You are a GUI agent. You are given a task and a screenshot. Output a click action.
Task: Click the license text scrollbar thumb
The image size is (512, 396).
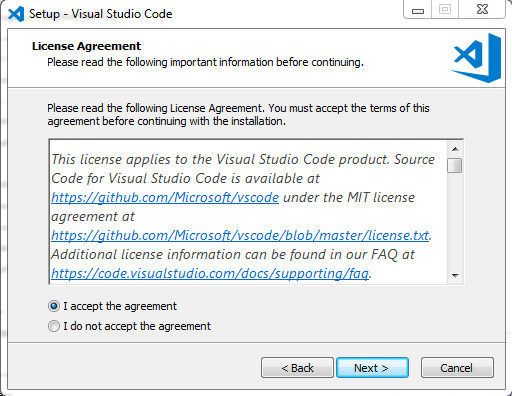click(x=455, y=165)
